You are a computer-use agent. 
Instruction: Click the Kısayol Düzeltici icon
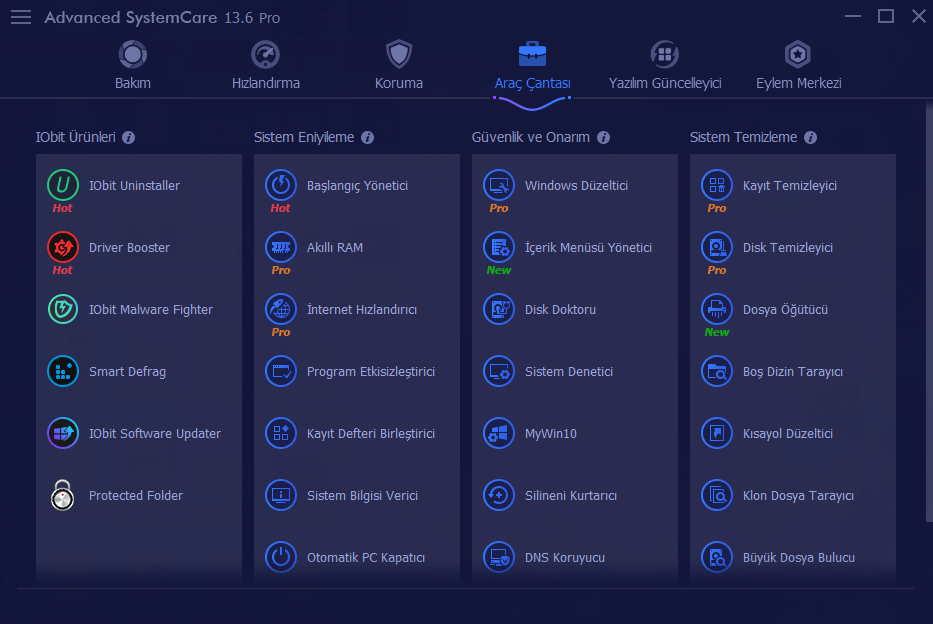[717, 433]
